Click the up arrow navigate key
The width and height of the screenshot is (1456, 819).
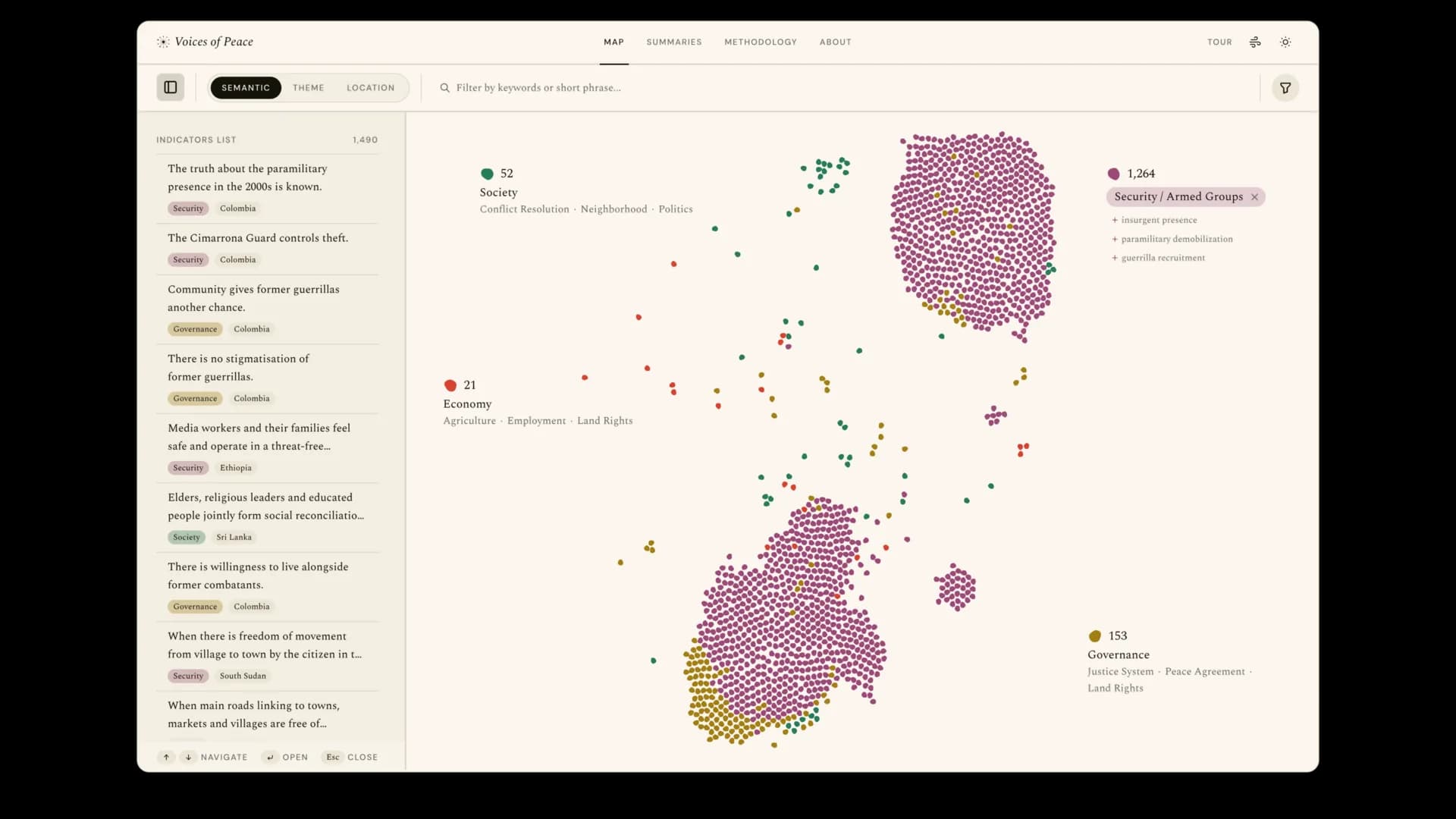click(167, 757)
